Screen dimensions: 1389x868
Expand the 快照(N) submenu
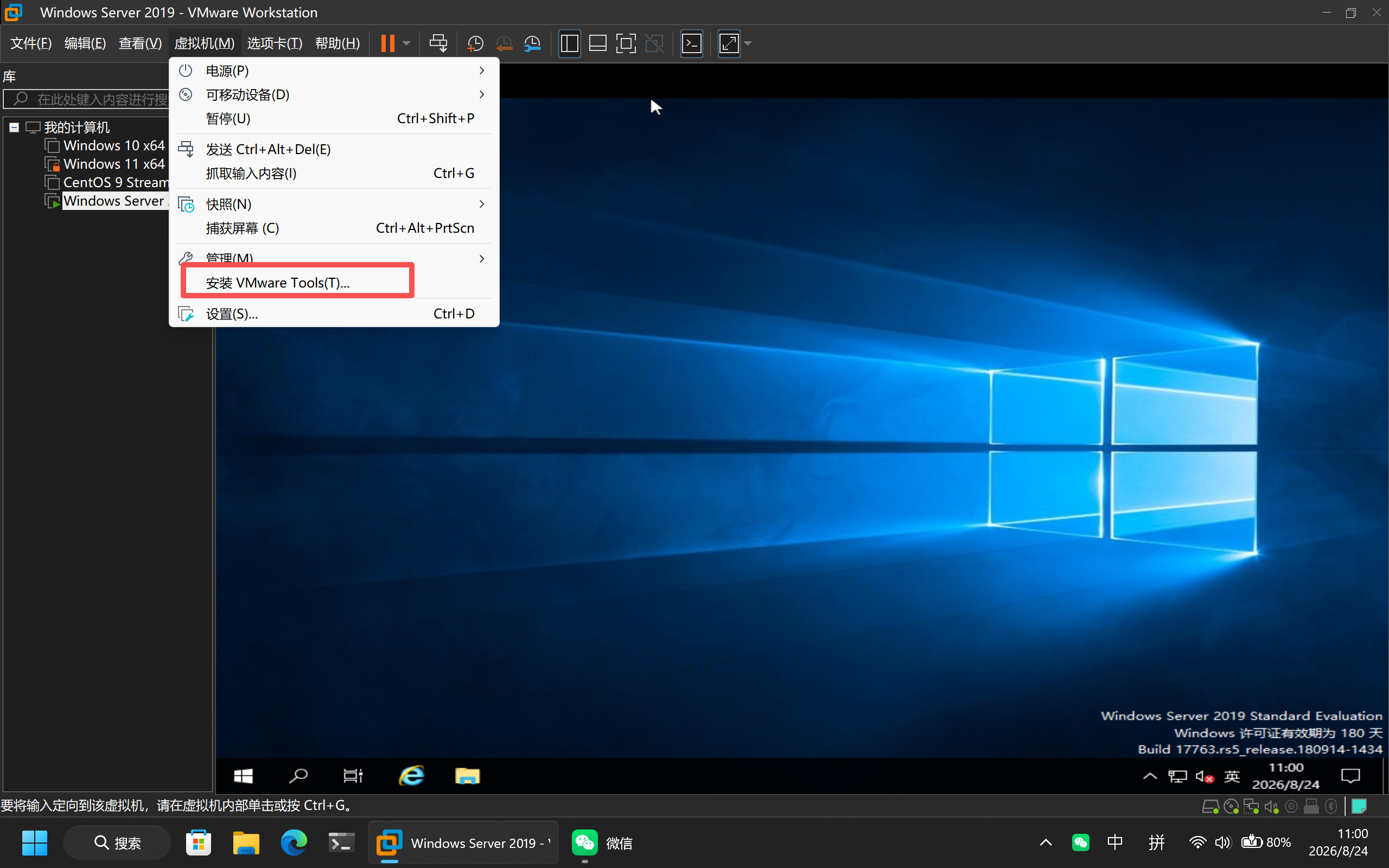[334, 205]
